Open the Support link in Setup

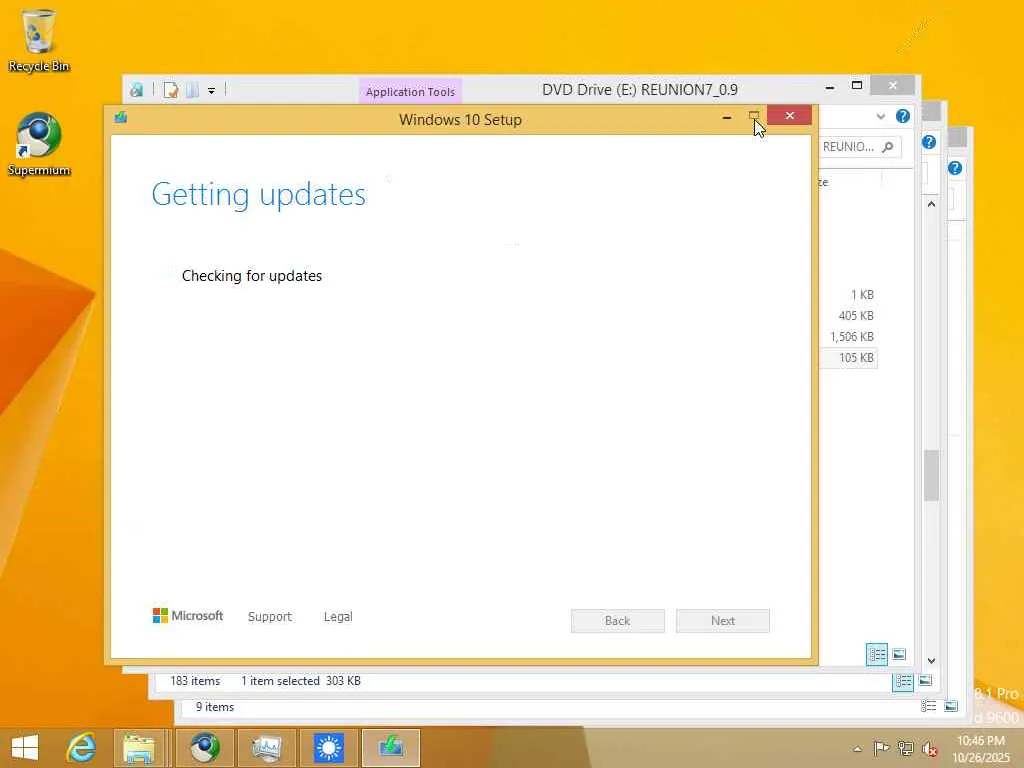[270, 616]
